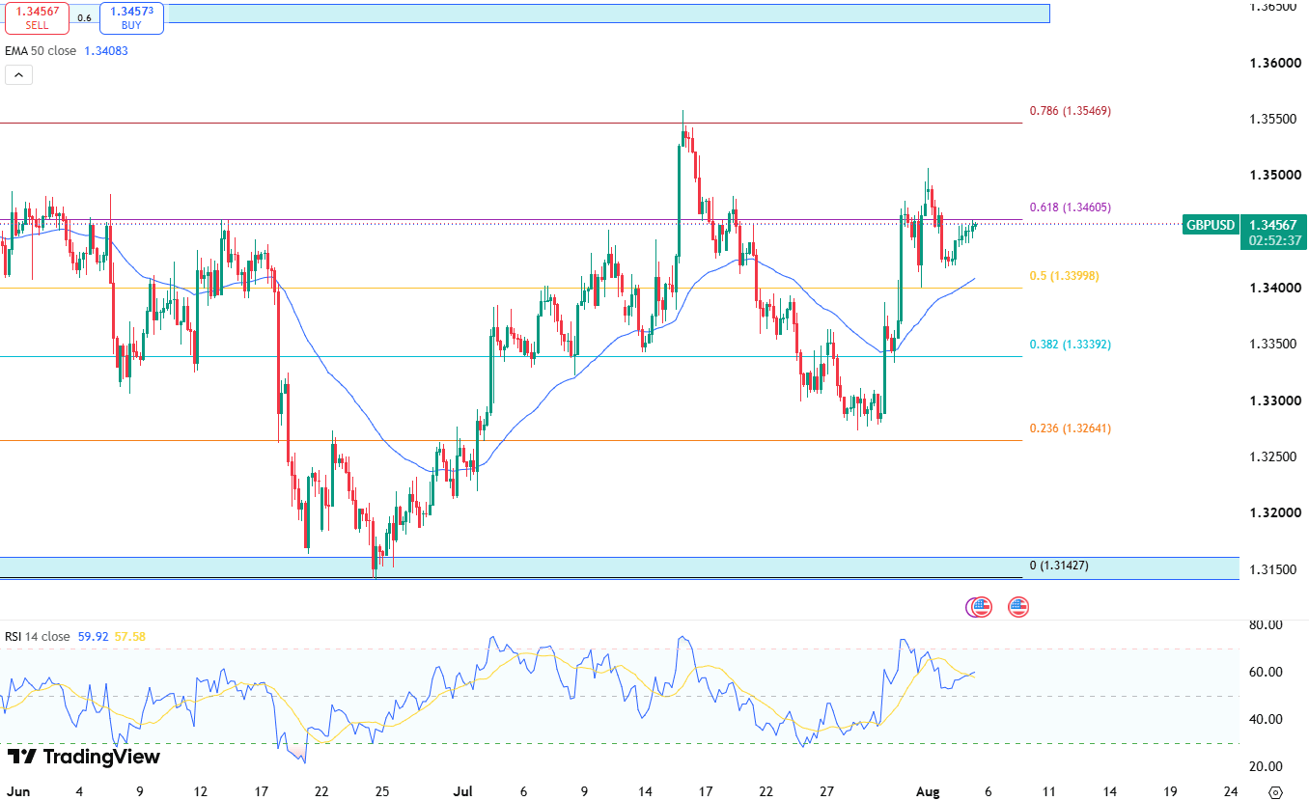Click the 40.00 level on the RSI scale
Image resolution: width=1309 pixels, height=801 pixels.
(x=1267, y=719)
